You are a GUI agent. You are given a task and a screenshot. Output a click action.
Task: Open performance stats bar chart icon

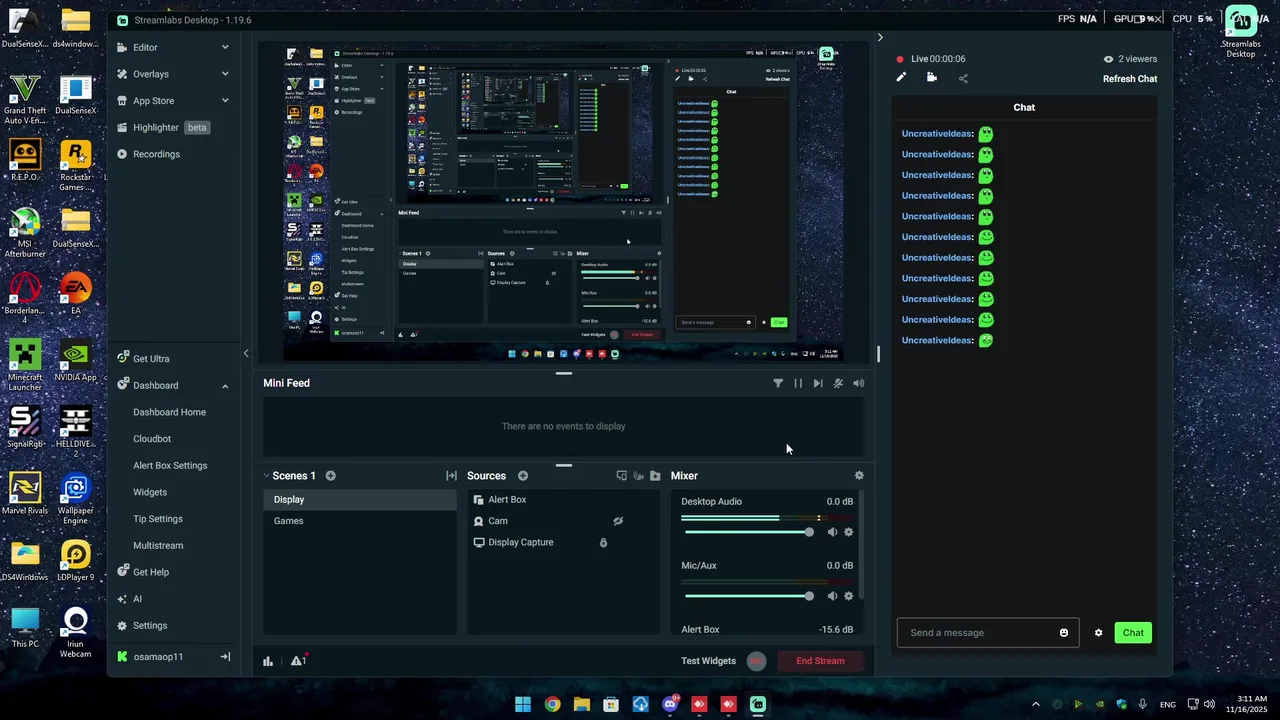[268, 661]
